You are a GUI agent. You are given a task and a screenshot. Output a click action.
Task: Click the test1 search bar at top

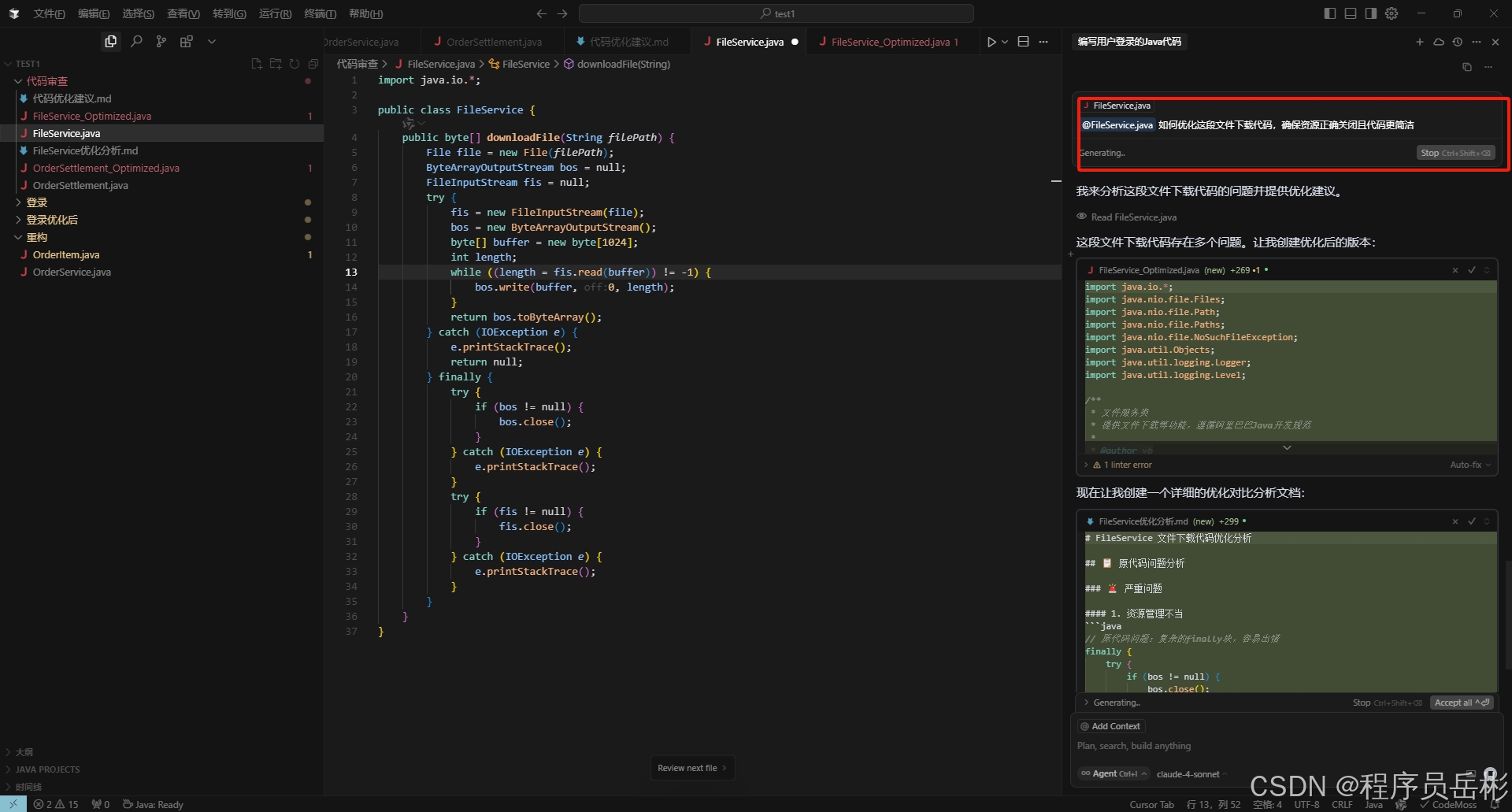tap(776, 13)
